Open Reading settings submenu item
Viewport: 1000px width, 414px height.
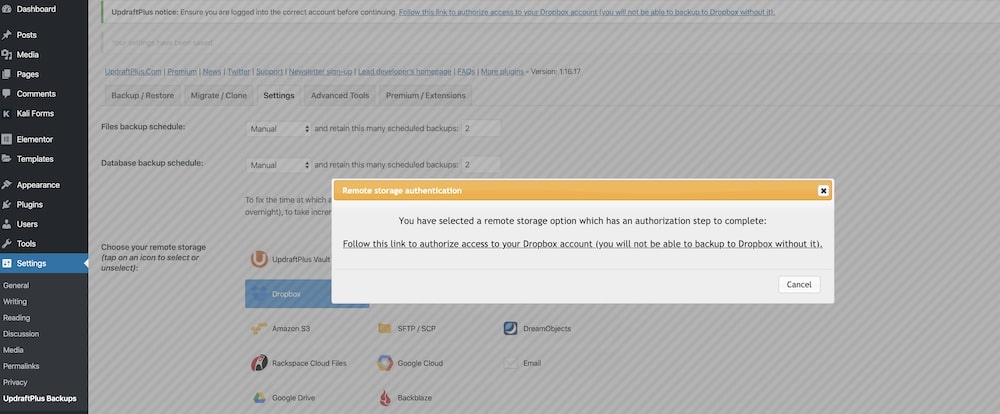click(17, 318)
